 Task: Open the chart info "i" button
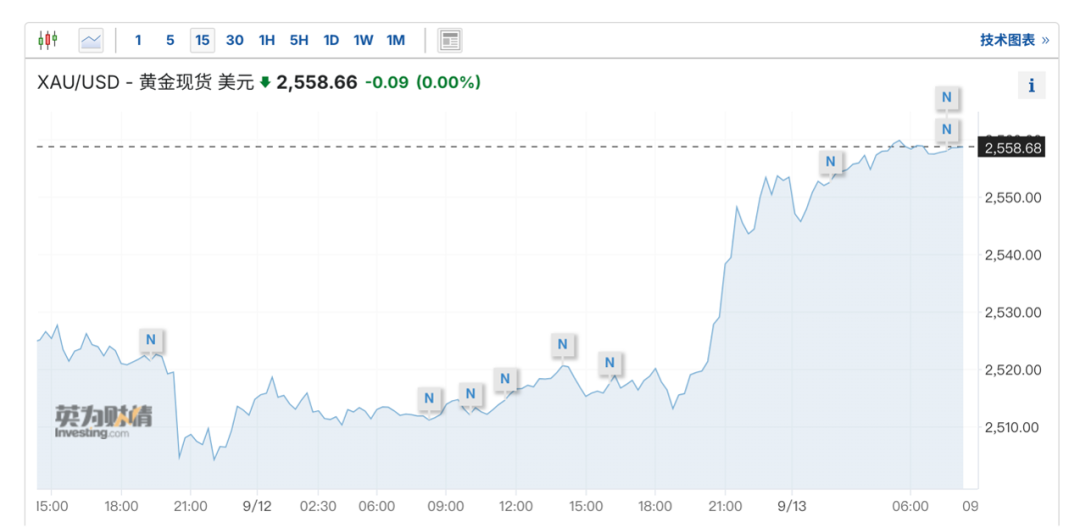coord(1031,86)
